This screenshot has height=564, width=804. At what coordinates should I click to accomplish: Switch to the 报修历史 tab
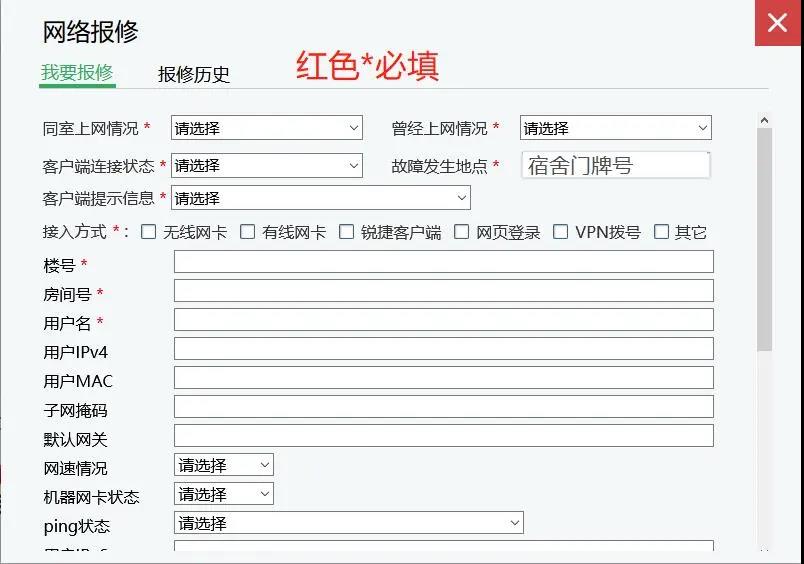(x=194, y=74)
